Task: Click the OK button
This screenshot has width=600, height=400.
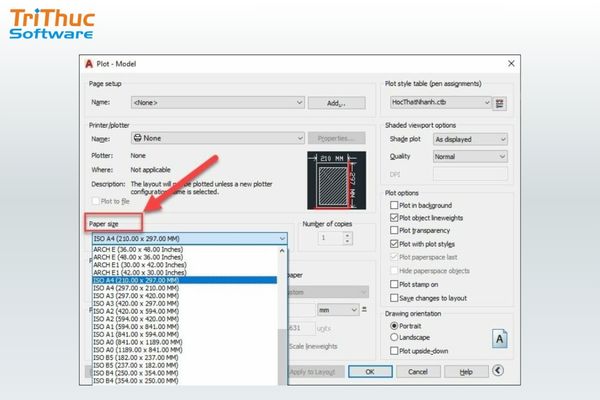Action: click(370, 372)
